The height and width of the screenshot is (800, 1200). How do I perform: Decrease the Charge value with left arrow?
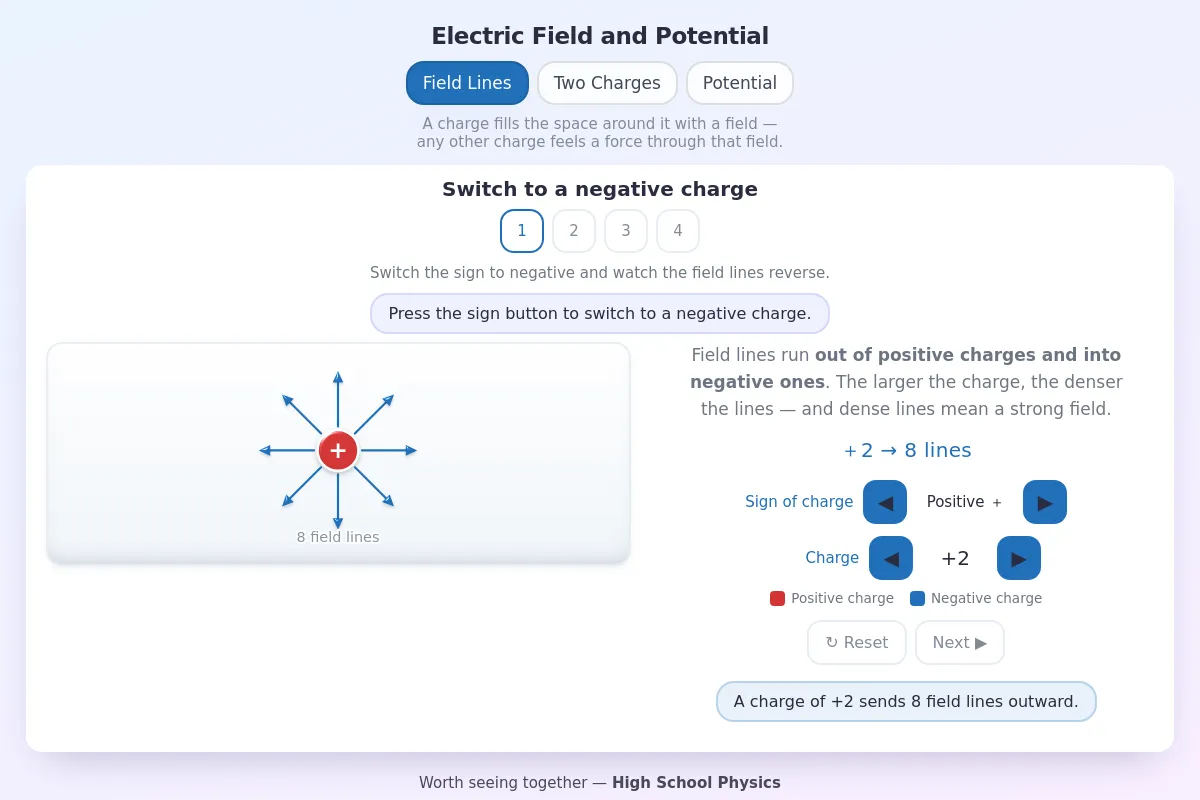point(891,558)
